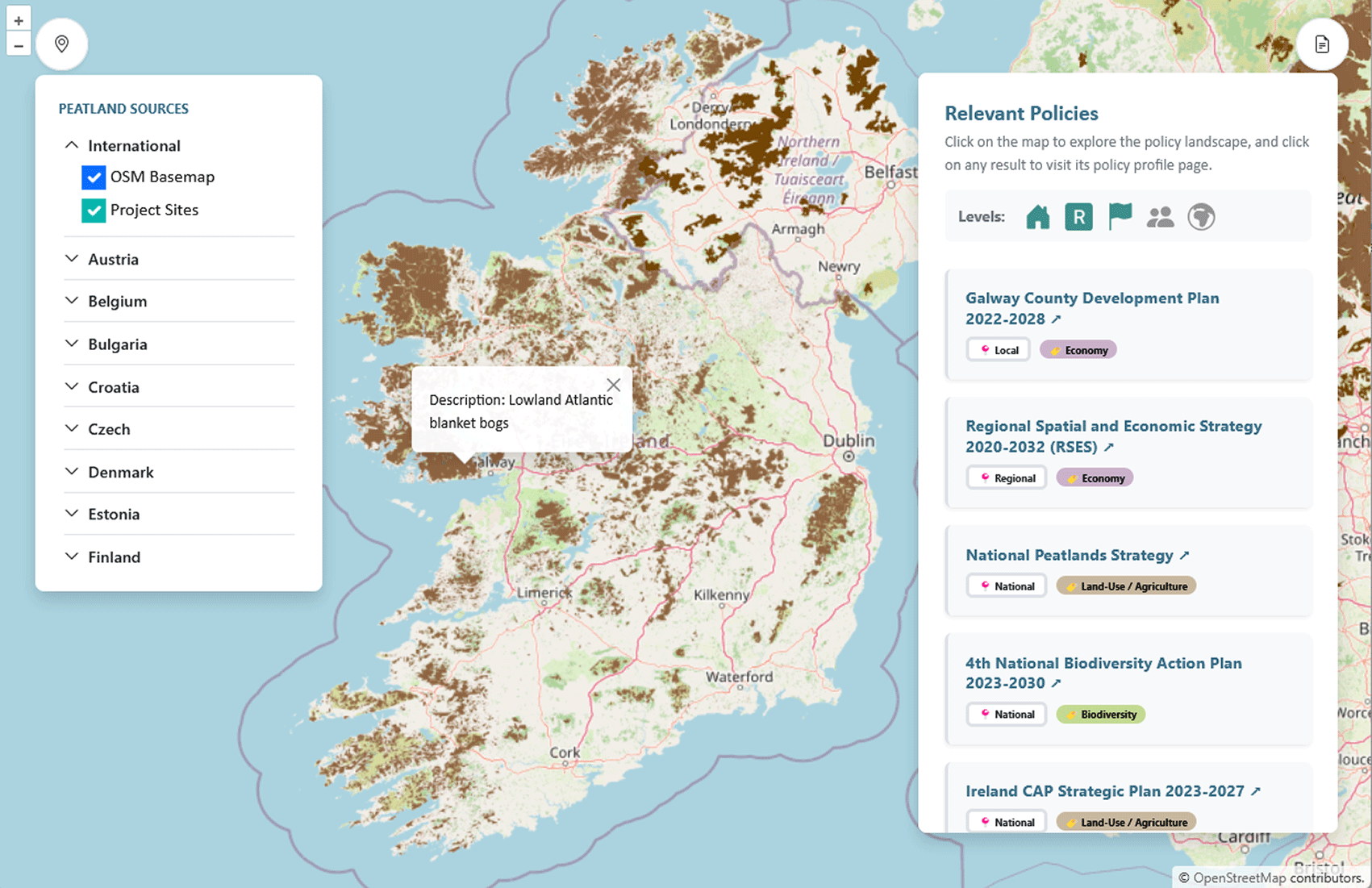Viewport: 1372px width, 888px height.
Task: Click the Belfast label on map
Action: 890,172
